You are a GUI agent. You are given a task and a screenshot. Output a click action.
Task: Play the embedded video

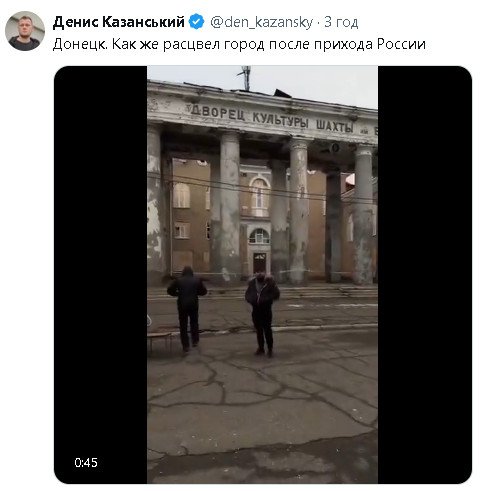(263, 274)
